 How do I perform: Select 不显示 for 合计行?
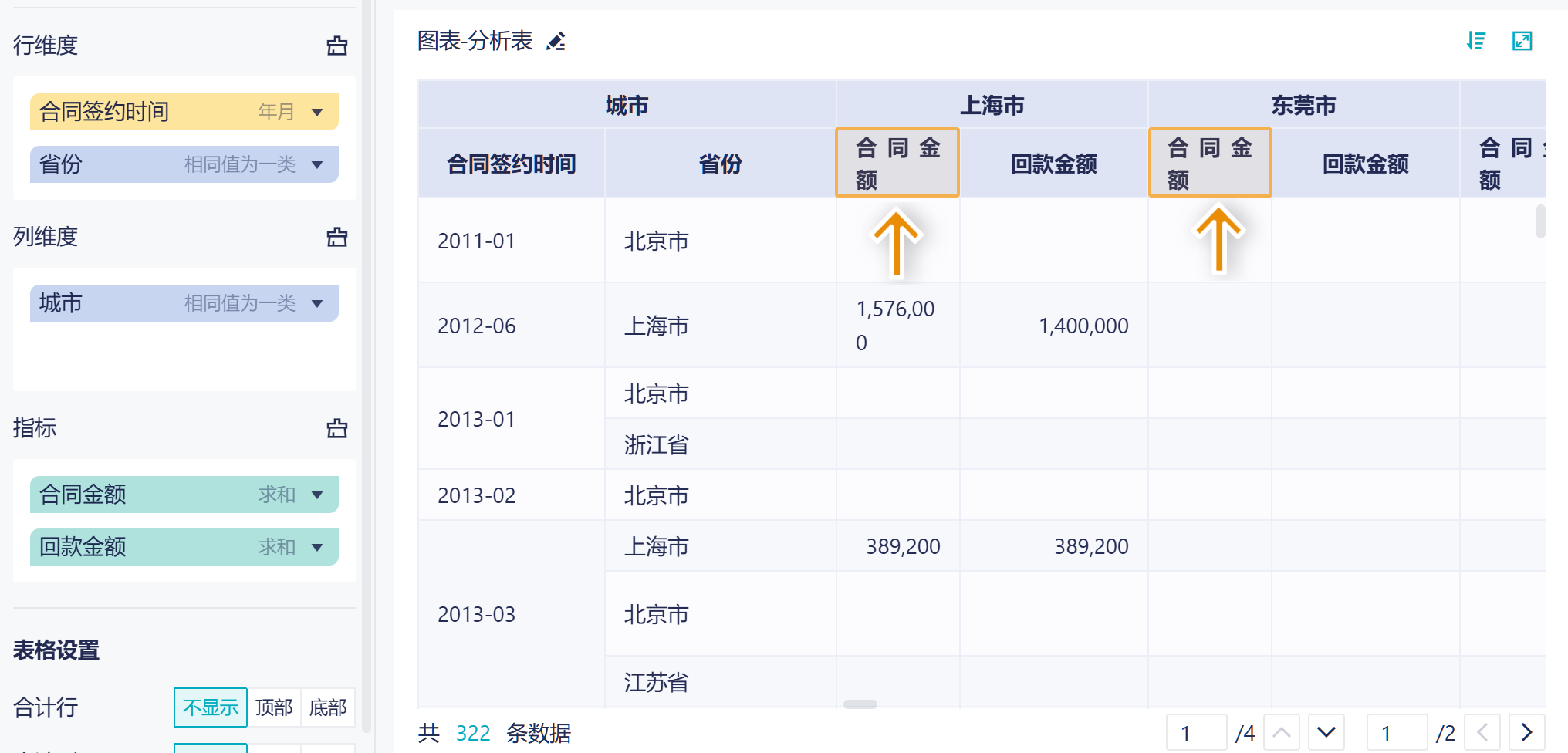click(210, 707)
